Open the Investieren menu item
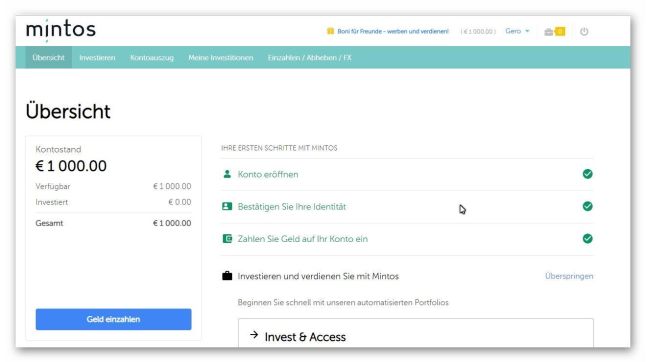Screen dimensions: 646x362 click(97, 58)
